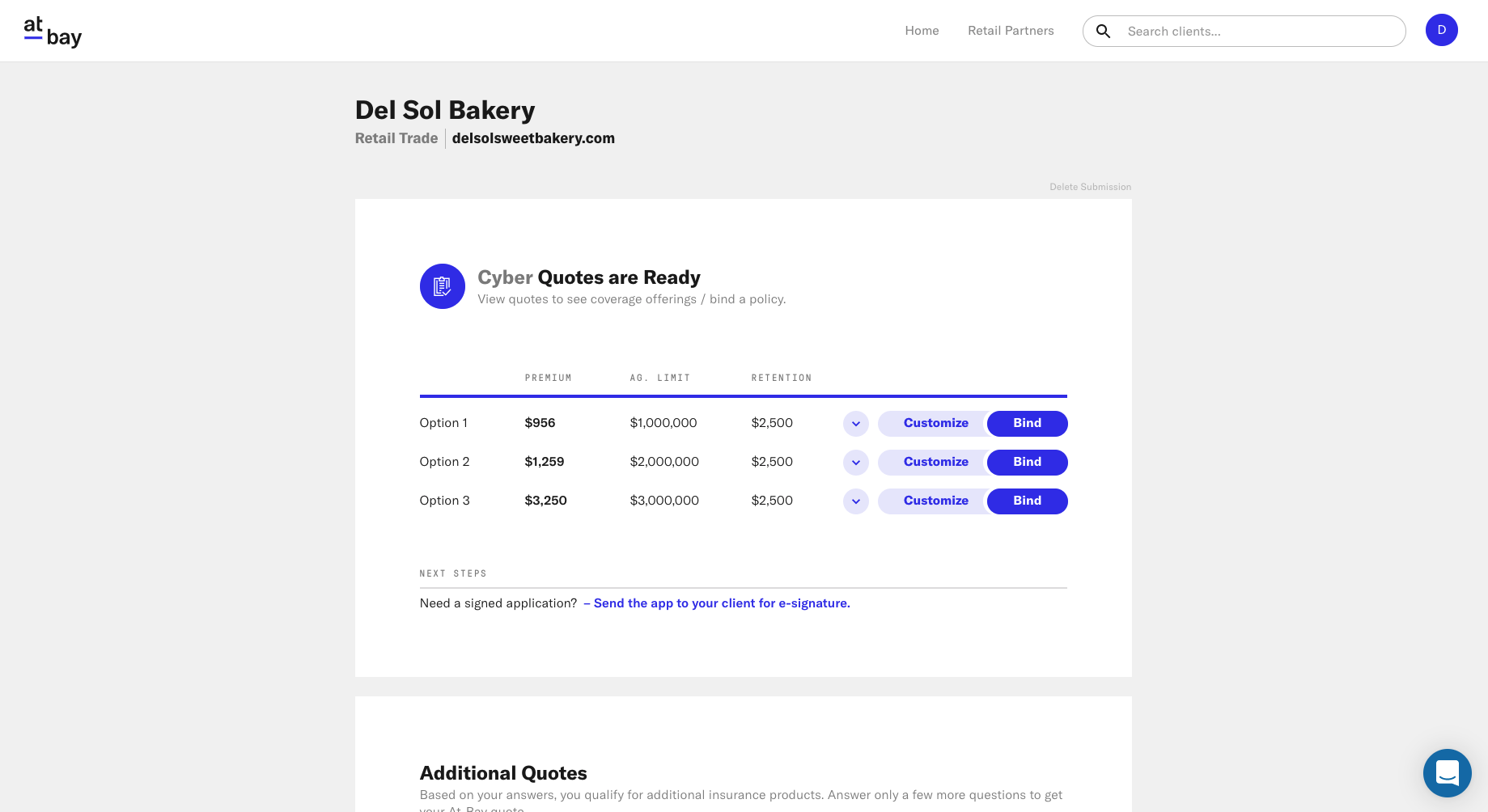Click the Del Sol Bakery title
Screen dimensions: 1488x812
[x=445, y=110]
